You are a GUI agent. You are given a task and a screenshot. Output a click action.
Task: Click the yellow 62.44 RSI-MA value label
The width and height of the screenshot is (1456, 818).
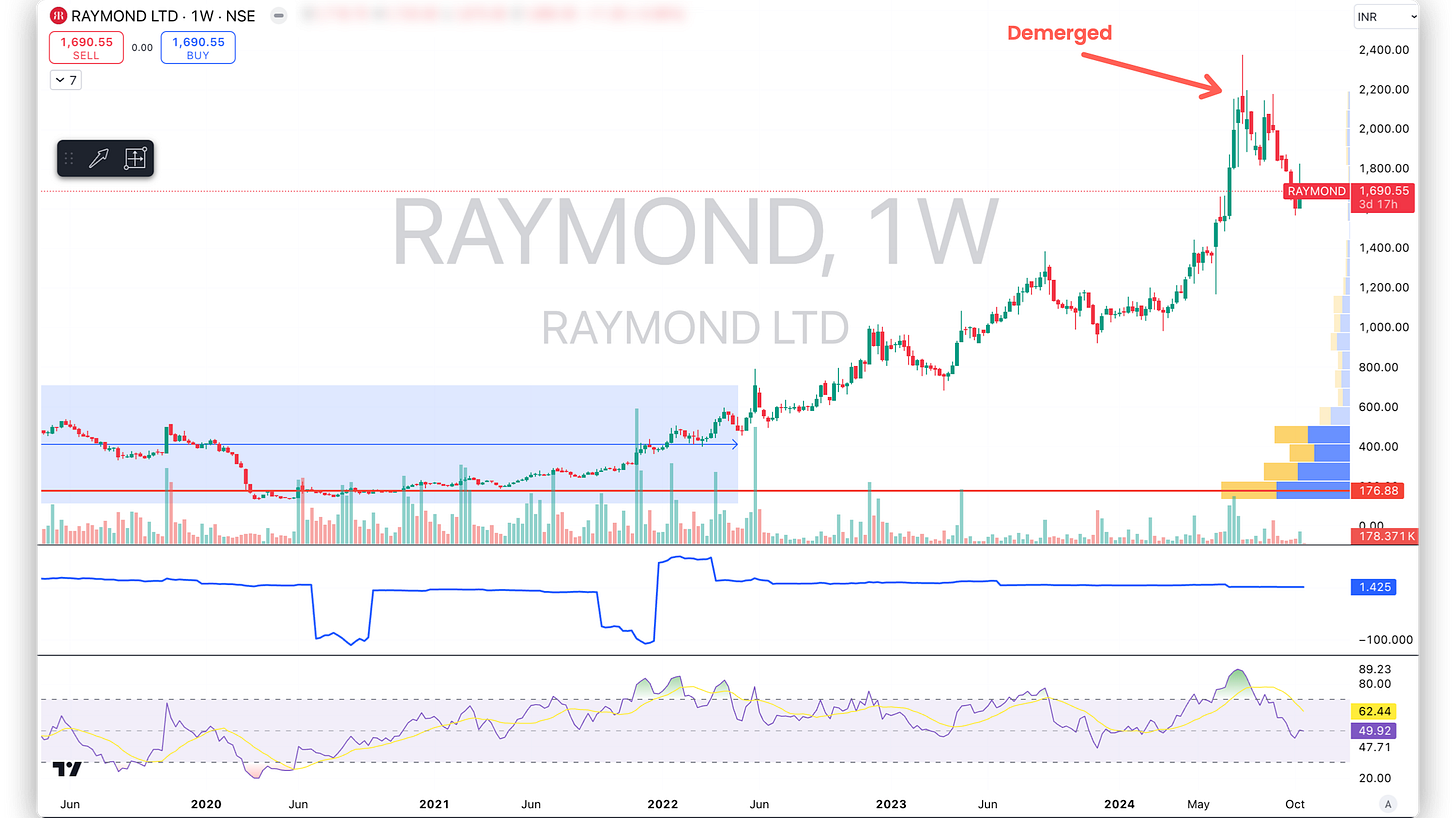click(1373, 711)
